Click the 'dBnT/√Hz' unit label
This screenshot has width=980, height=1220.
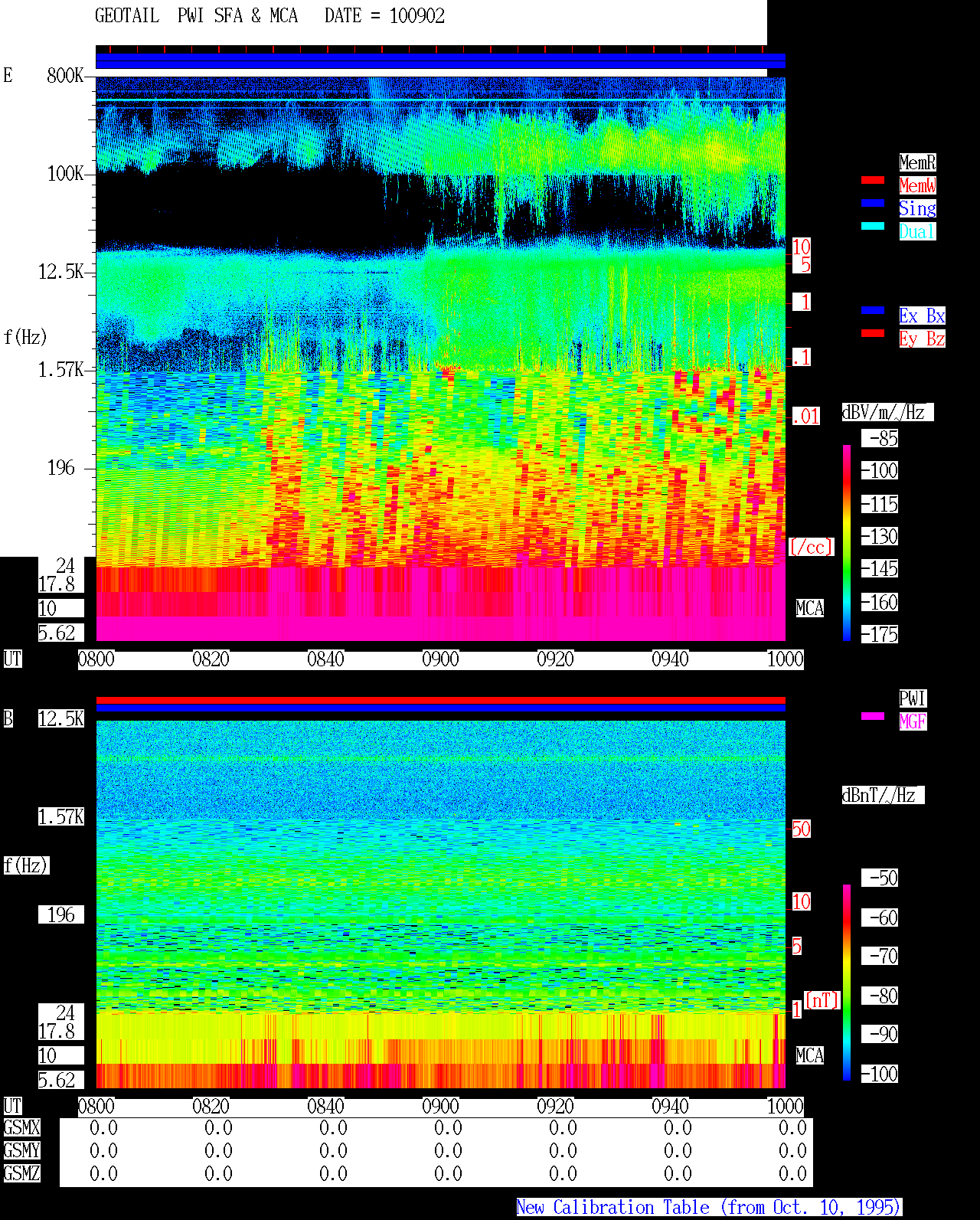pyautogui.click(x=883, y=795)
